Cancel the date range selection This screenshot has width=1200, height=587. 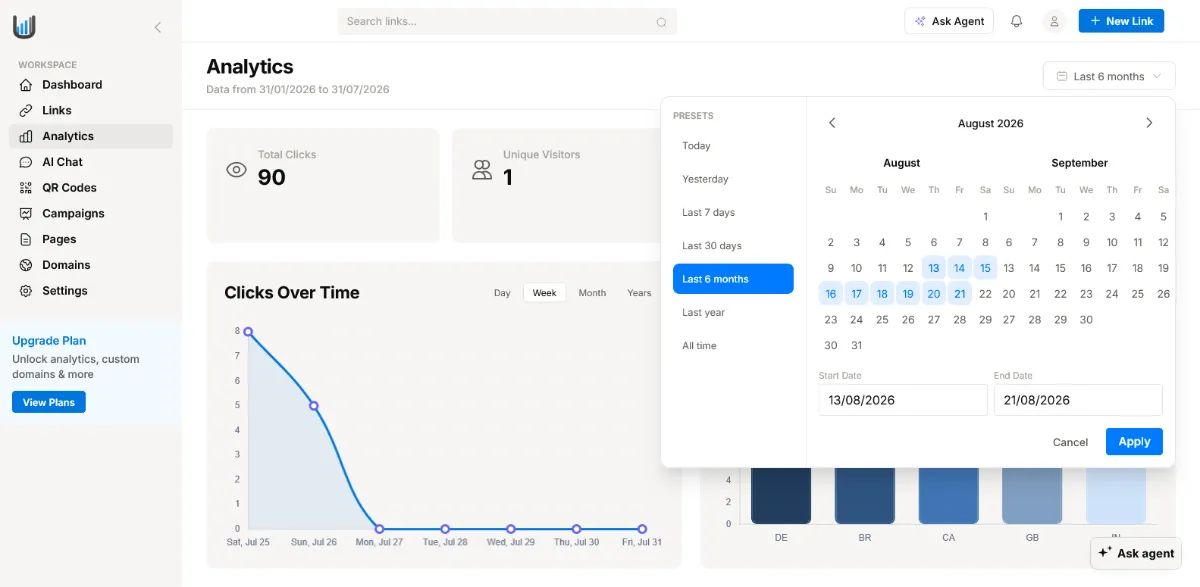(1070, 442)
